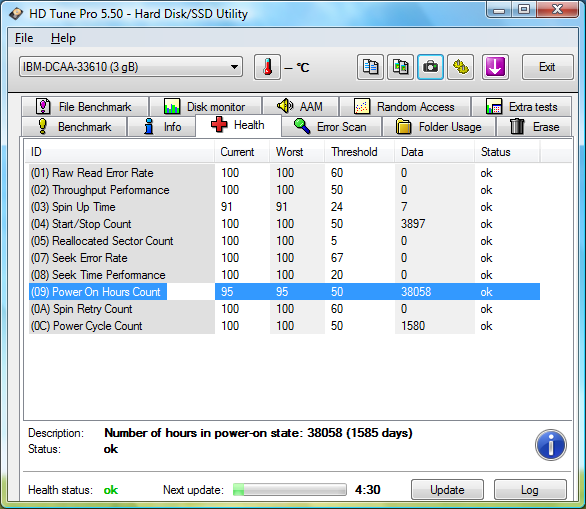Viewport: 586px width, 509px height.
Task: Click the HD Tune Pro title bar icon
Action: [16, 14]
